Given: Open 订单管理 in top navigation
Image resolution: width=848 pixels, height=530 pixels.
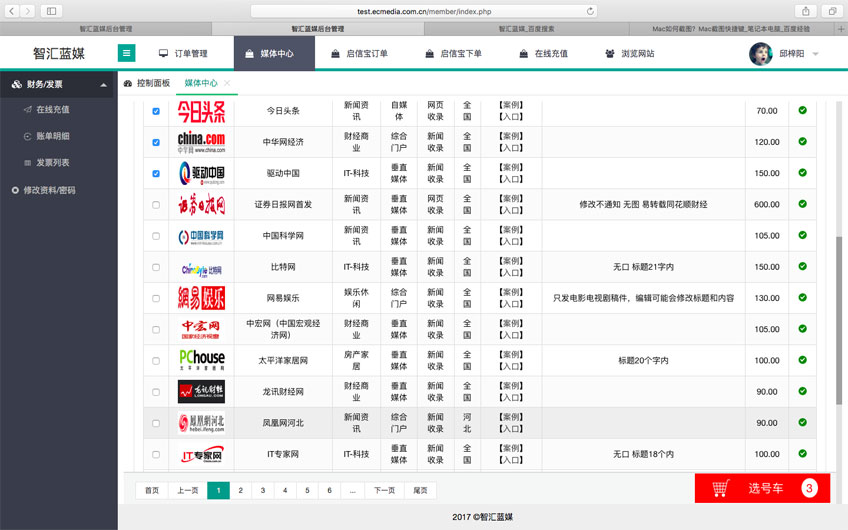Looking at the screenshot, I should (183, 54).
